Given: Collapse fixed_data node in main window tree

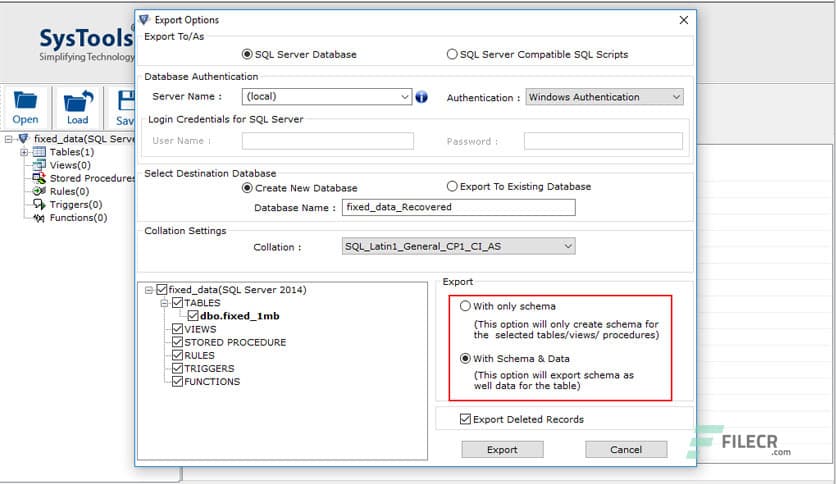Looking at the screenshot, I should click(x=9, y=139).
